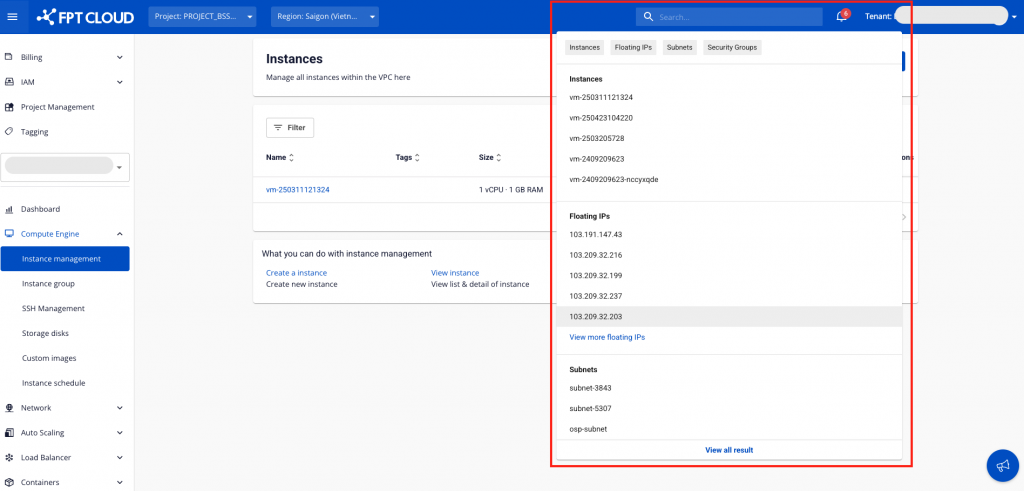Open Instance management in sidebar
Image resolution: width=1024 pixels, height=491 pixels.
(65, 259)
